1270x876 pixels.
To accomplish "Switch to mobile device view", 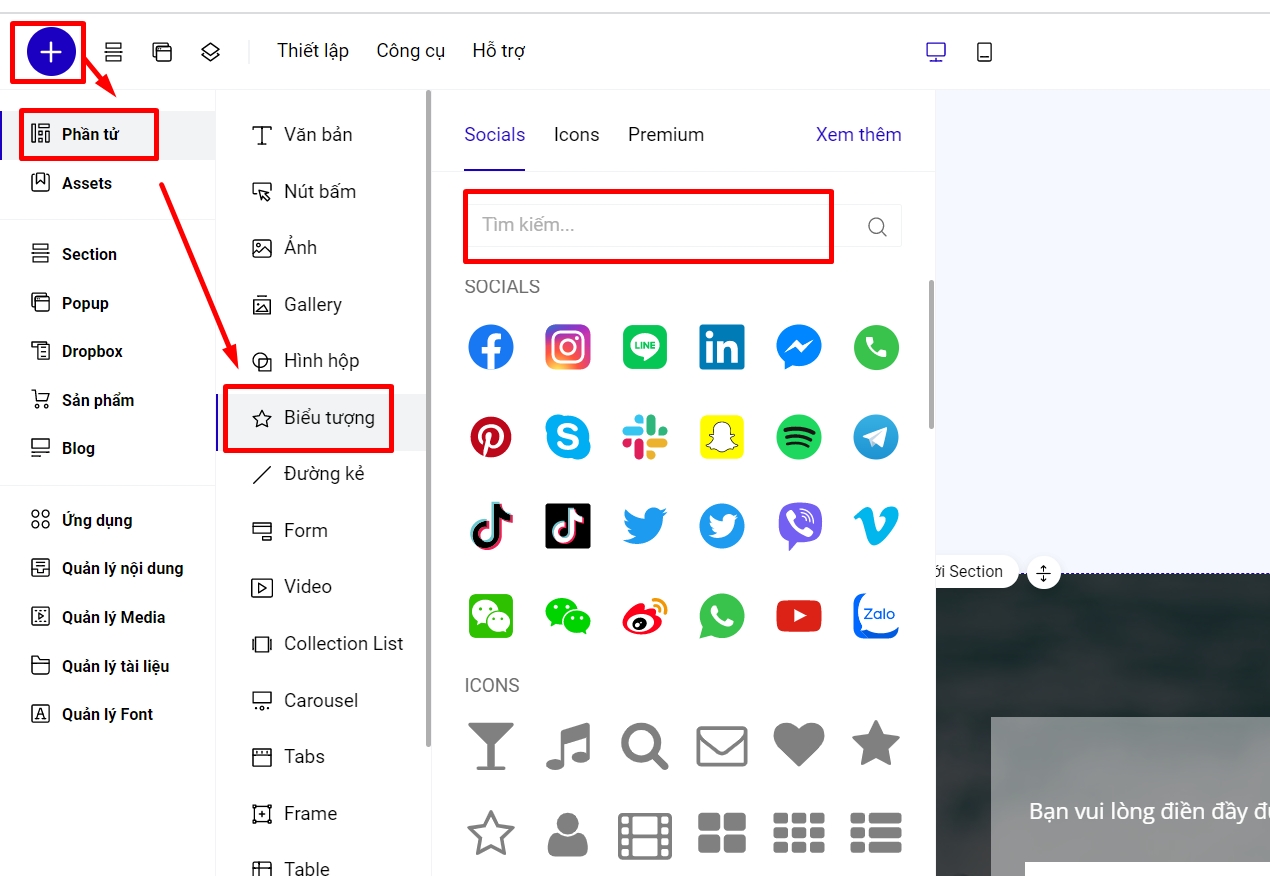I will [x=984, y=52].
